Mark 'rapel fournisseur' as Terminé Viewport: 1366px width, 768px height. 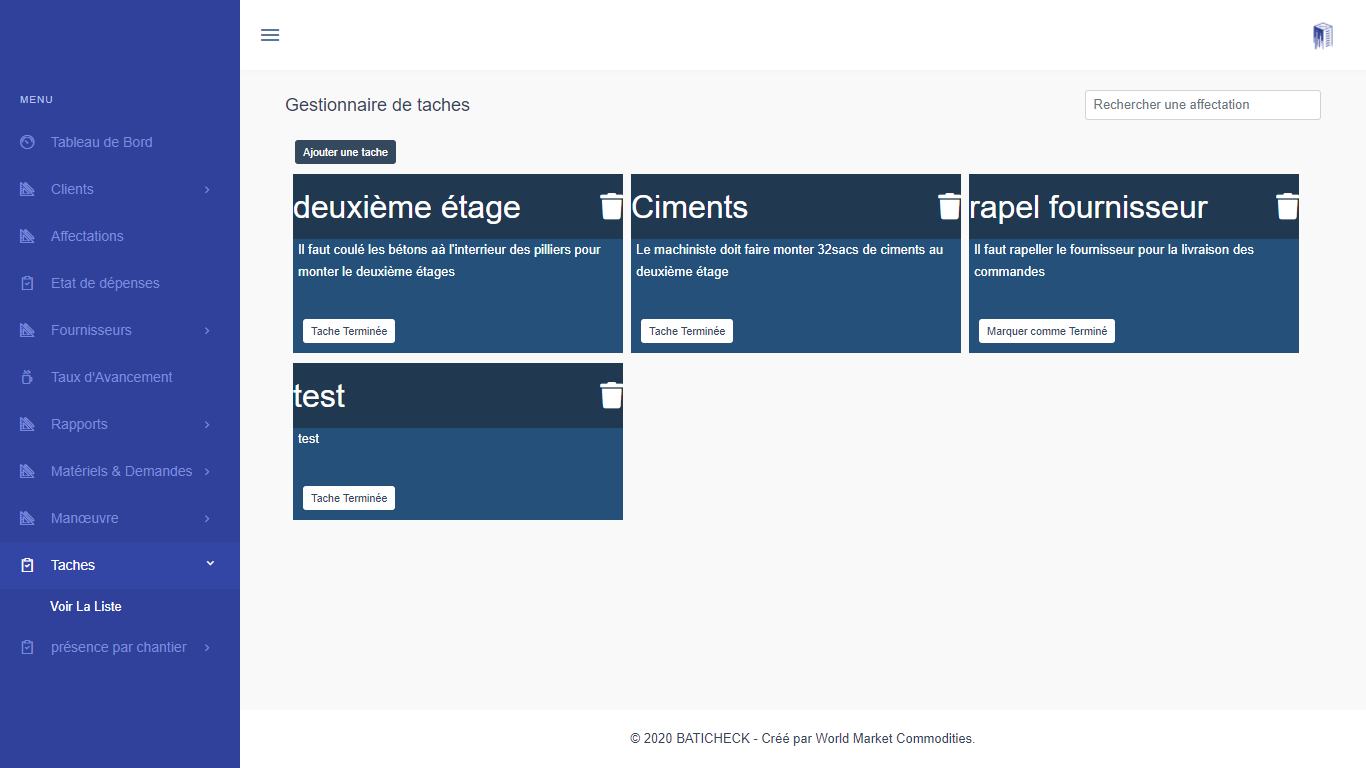tap(1046, 331)
